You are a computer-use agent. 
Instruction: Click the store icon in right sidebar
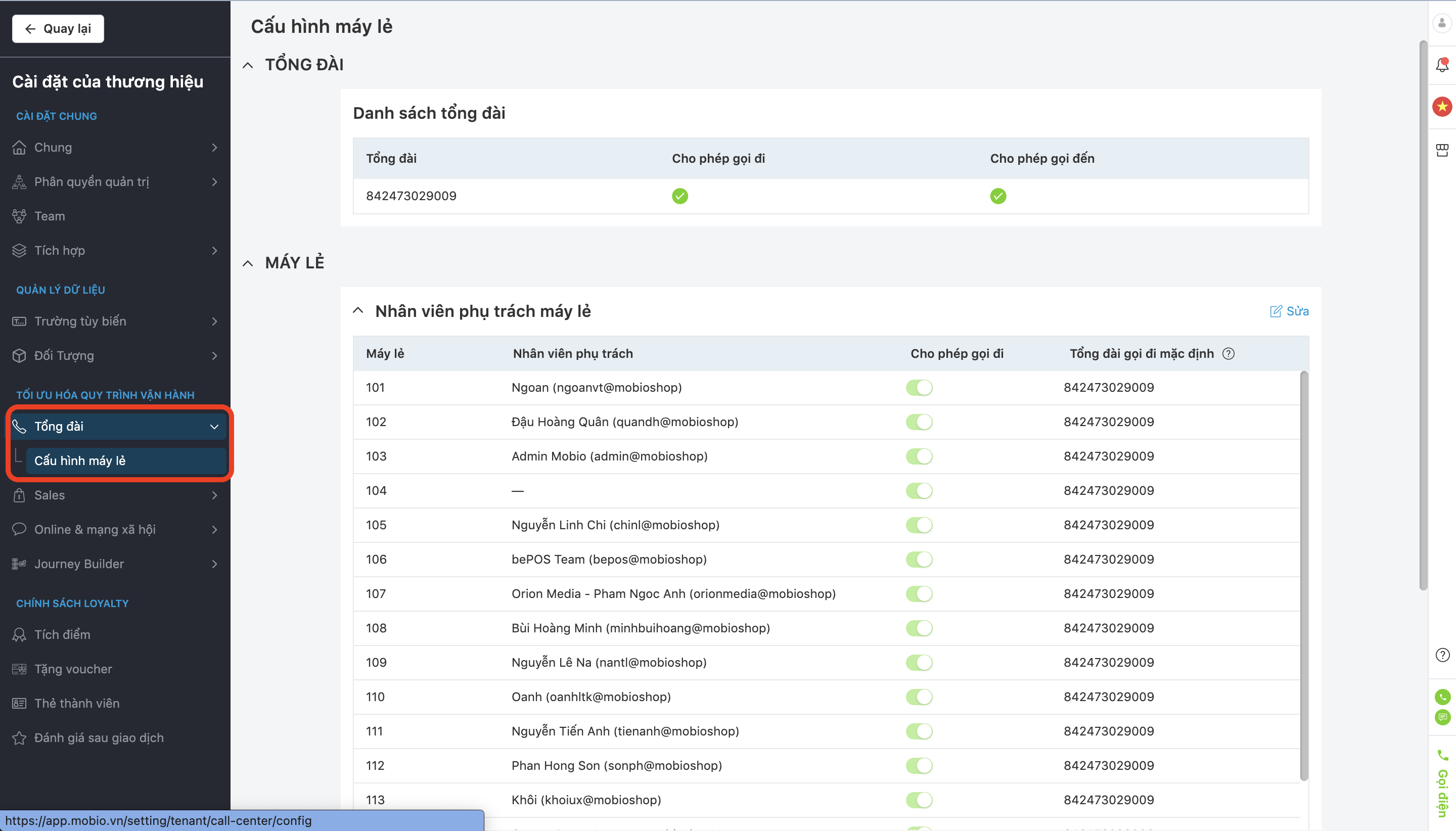tap(1442, 150)
